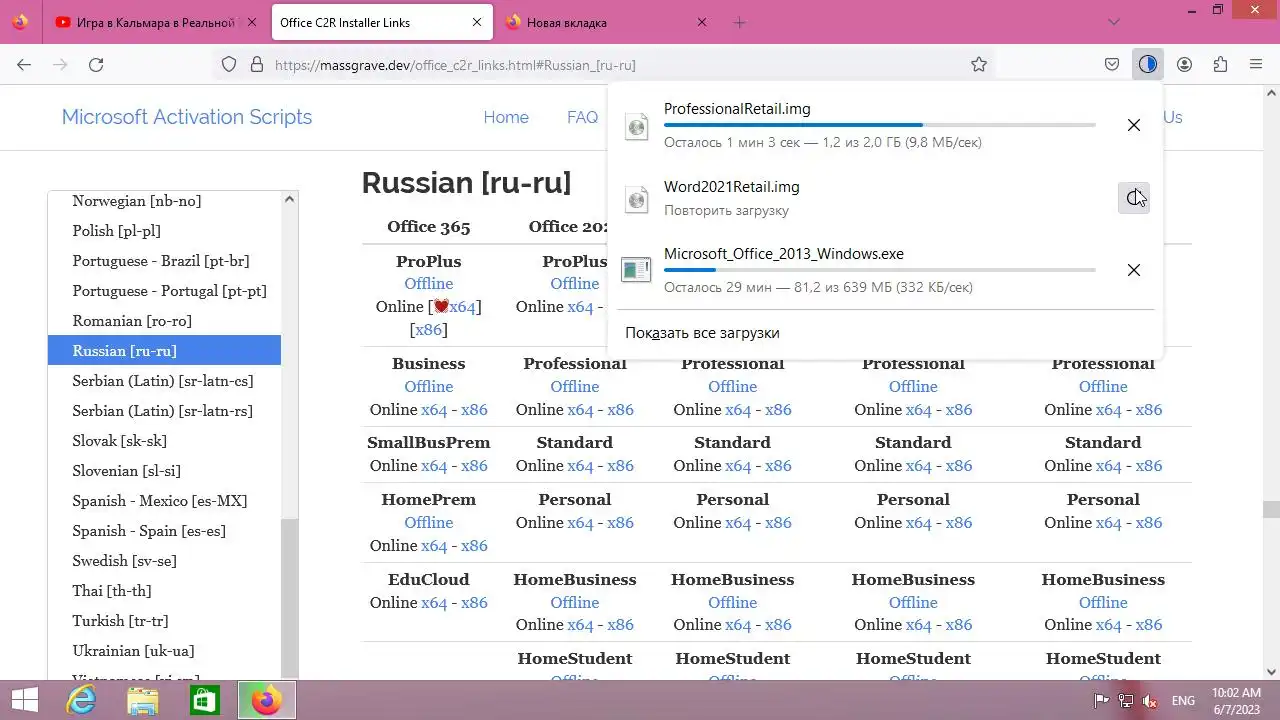The height and width of the screenshot is (720, 1280).
Task: Open the Extensions puzzle icon
Action: pyautogui.click(x=1220, y=64)
